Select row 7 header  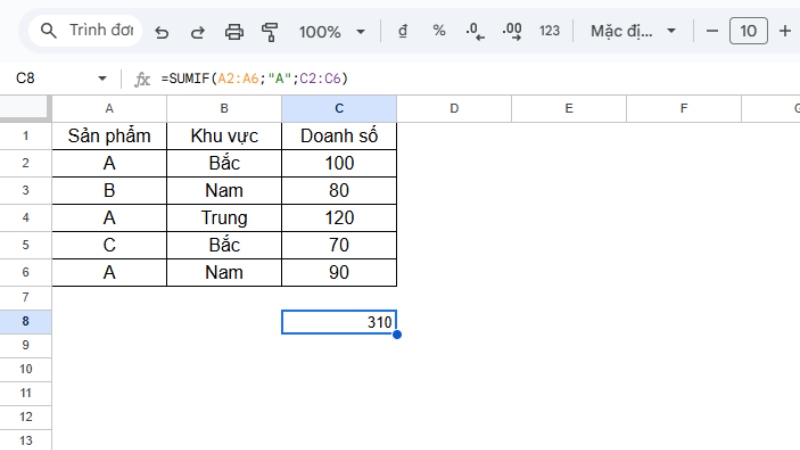[26, 297]
